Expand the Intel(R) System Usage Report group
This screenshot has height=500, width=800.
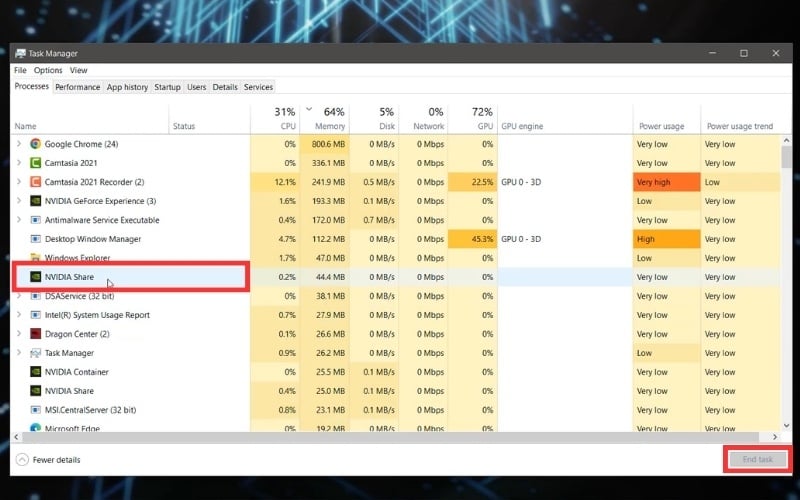pyautogui.click(x=19, y=315)
